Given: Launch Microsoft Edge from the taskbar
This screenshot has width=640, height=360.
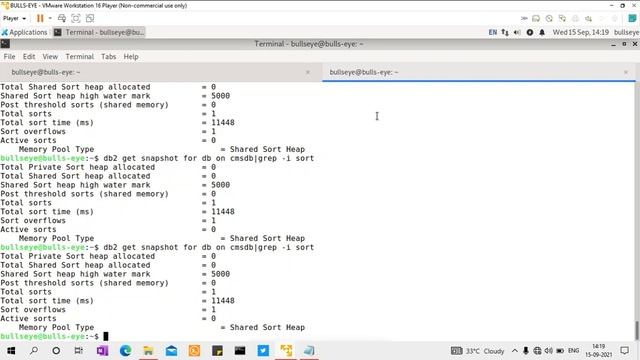Looking at the screenshot, I should (x=125, y=351).
